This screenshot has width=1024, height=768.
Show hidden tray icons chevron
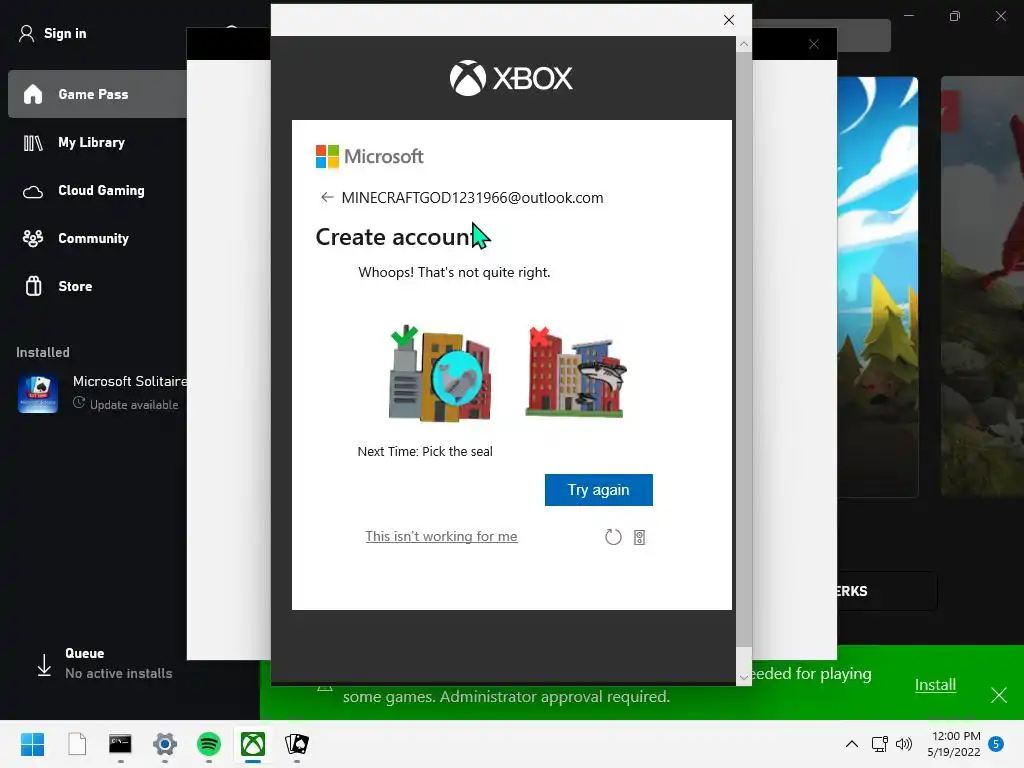pyautogui.click(x=852, y=744)
